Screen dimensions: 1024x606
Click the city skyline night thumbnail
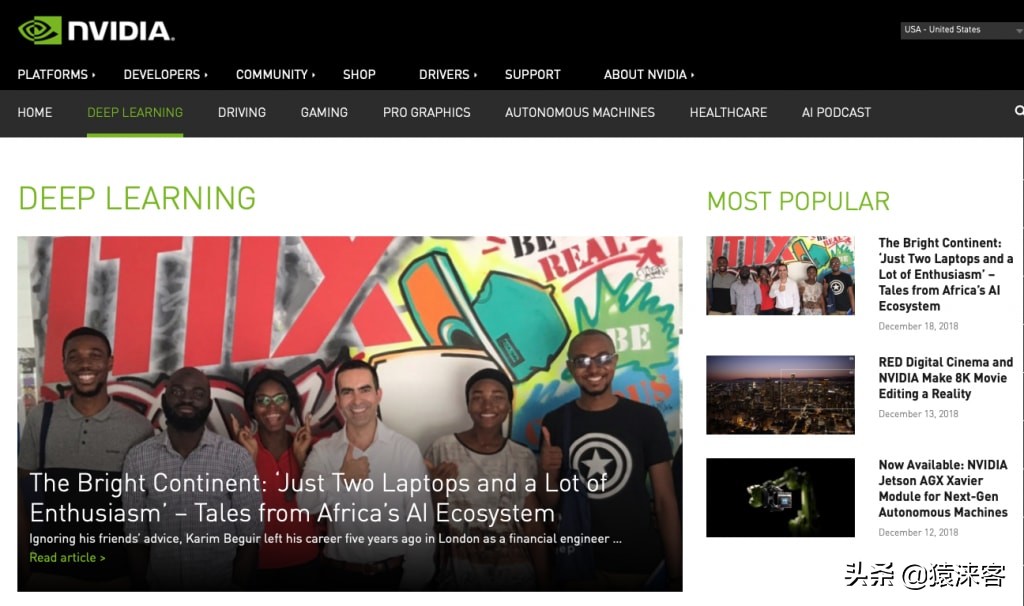(x=780, y=395)
